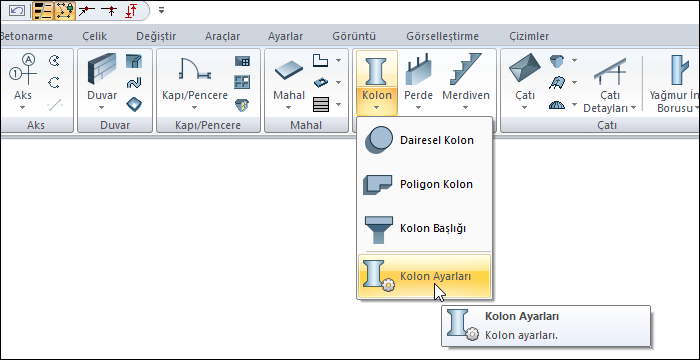The width and height of the screenshot is (700, 360).
Task: Switch to the Çelik ribbon tab
Action: pyautogui.click(x=95, y=36)
